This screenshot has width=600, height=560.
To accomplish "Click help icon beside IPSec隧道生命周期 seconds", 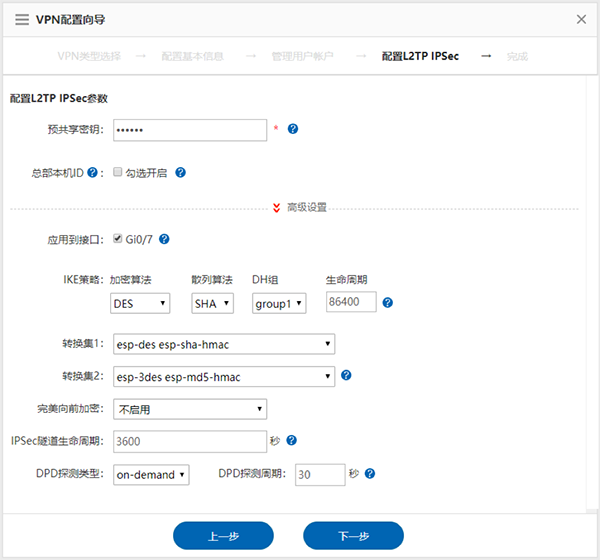I will coord(292,440).
